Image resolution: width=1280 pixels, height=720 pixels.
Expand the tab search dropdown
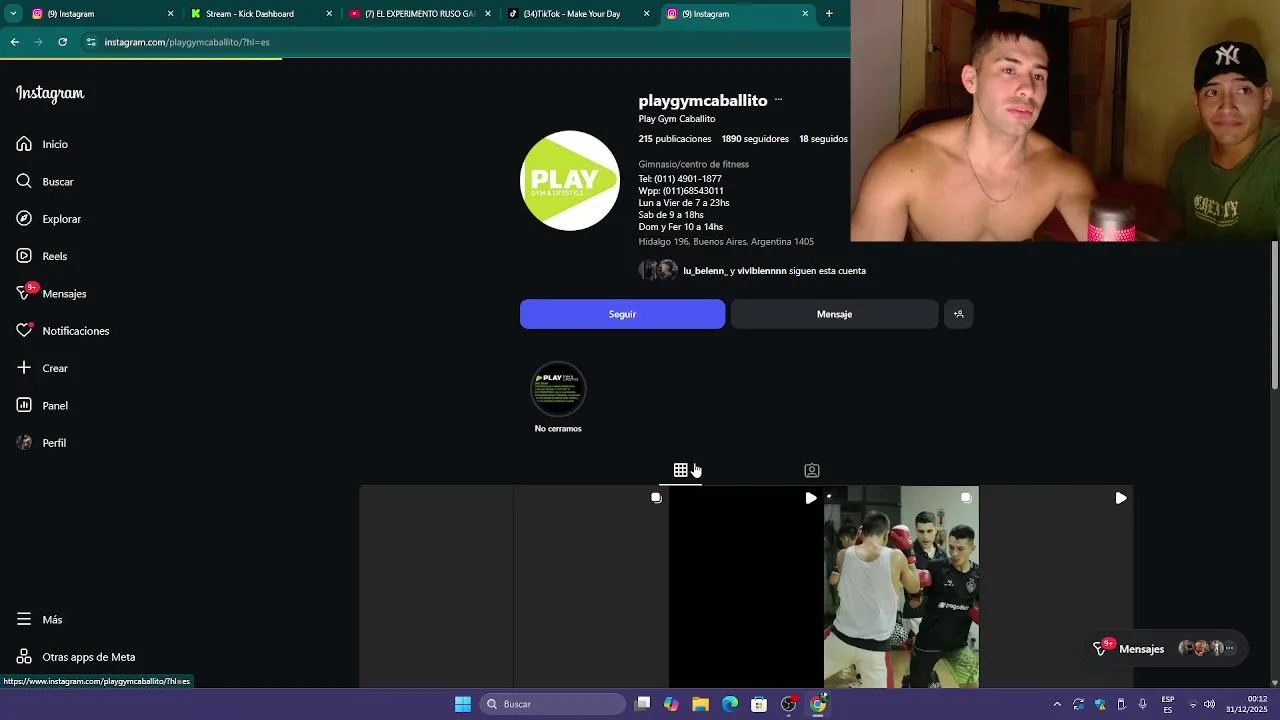pos(13,14)
